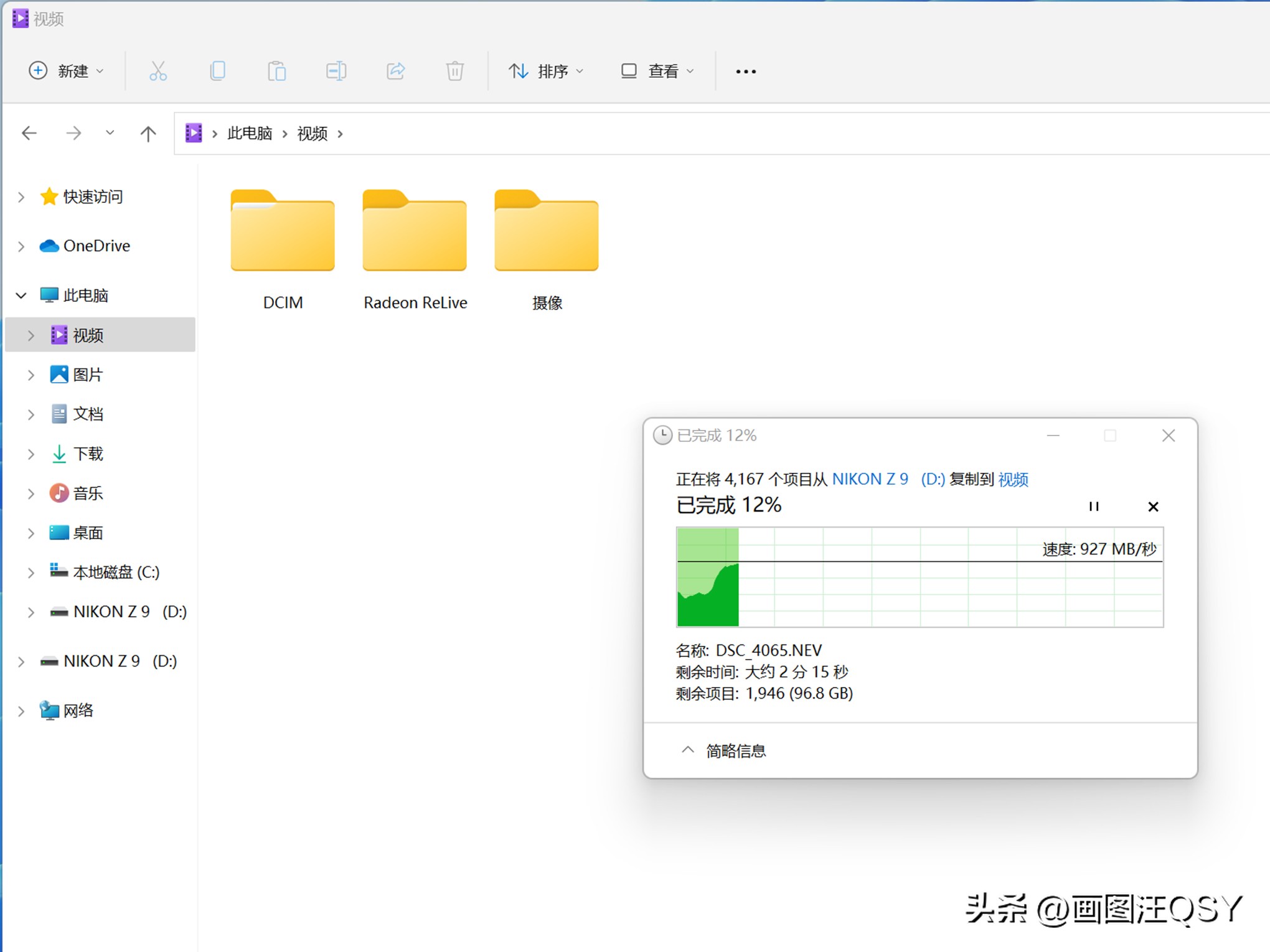
Task: Click the Copy icon in the toolbar
Action: [x=217, y=71]
